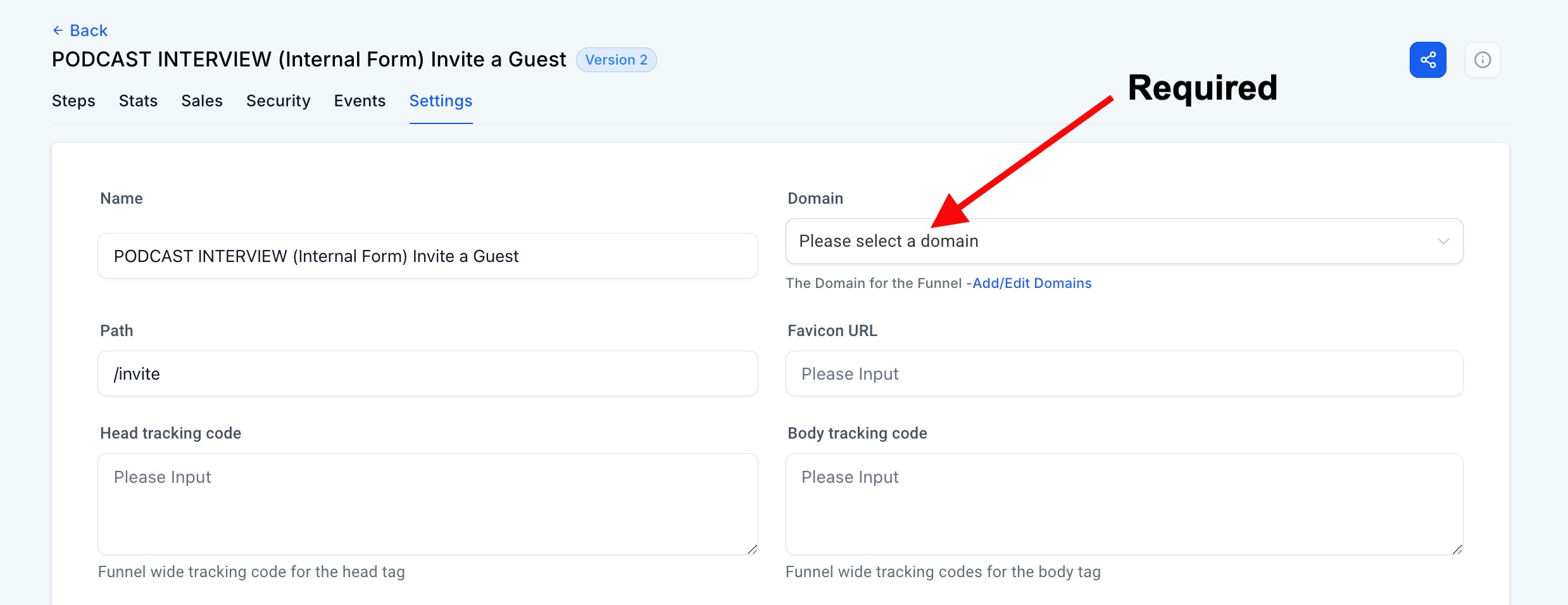Viewport: 1568px width, 605px height.
Task: Click the 'Funnel wide tracking code for the head tag' text
Action: click(251, 571)
